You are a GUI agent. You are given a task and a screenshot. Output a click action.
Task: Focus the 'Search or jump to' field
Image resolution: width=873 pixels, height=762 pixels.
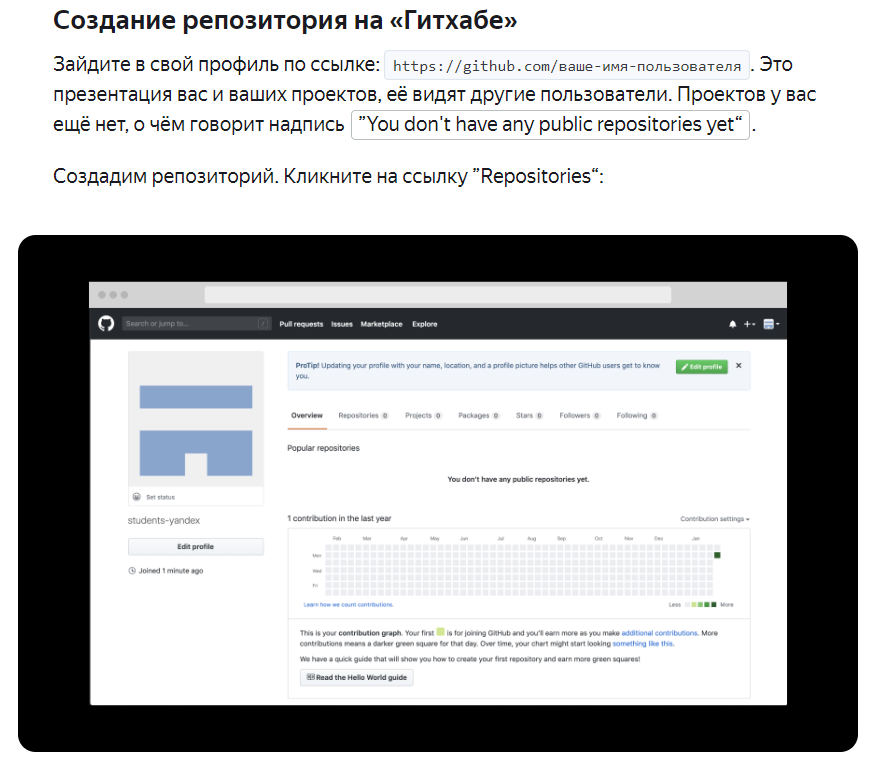tap(197, 323)
